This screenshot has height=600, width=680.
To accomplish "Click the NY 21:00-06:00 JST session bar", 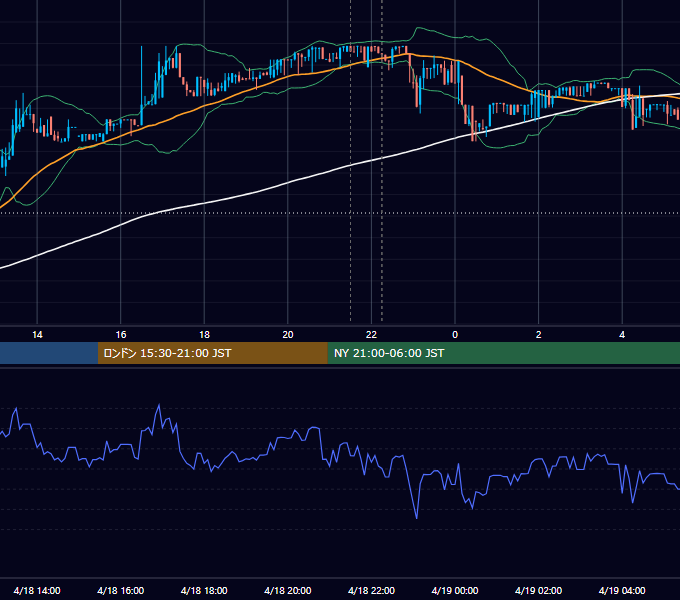I will [x=503, y=353].
